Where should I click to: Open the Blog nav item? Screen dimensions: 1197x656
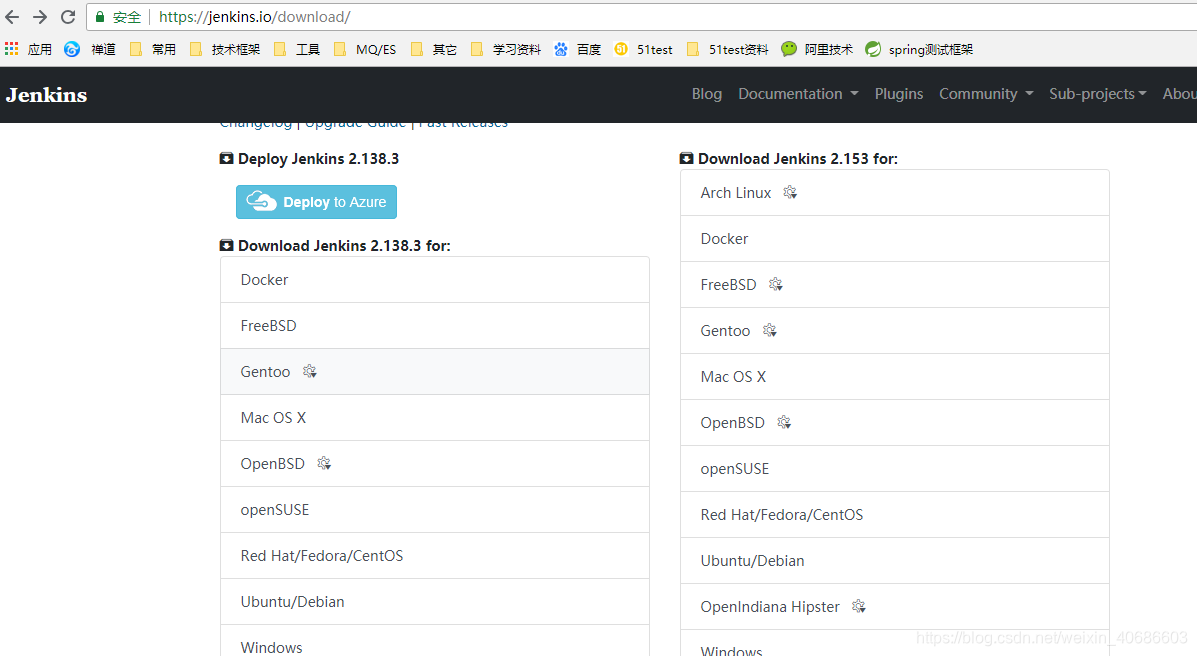(x=707, y=94)
